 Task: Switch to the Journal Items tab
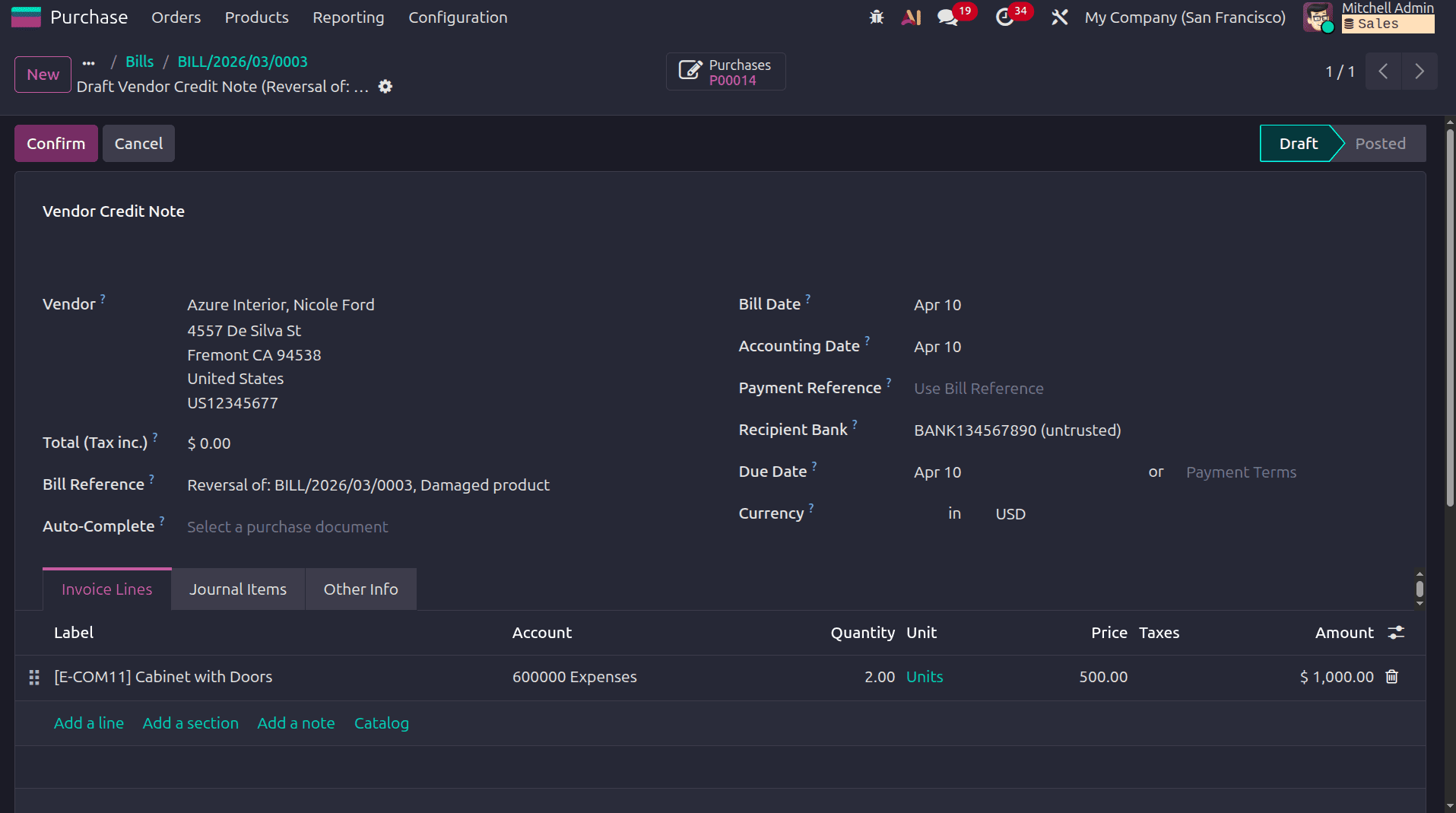[x=237, y=588]
